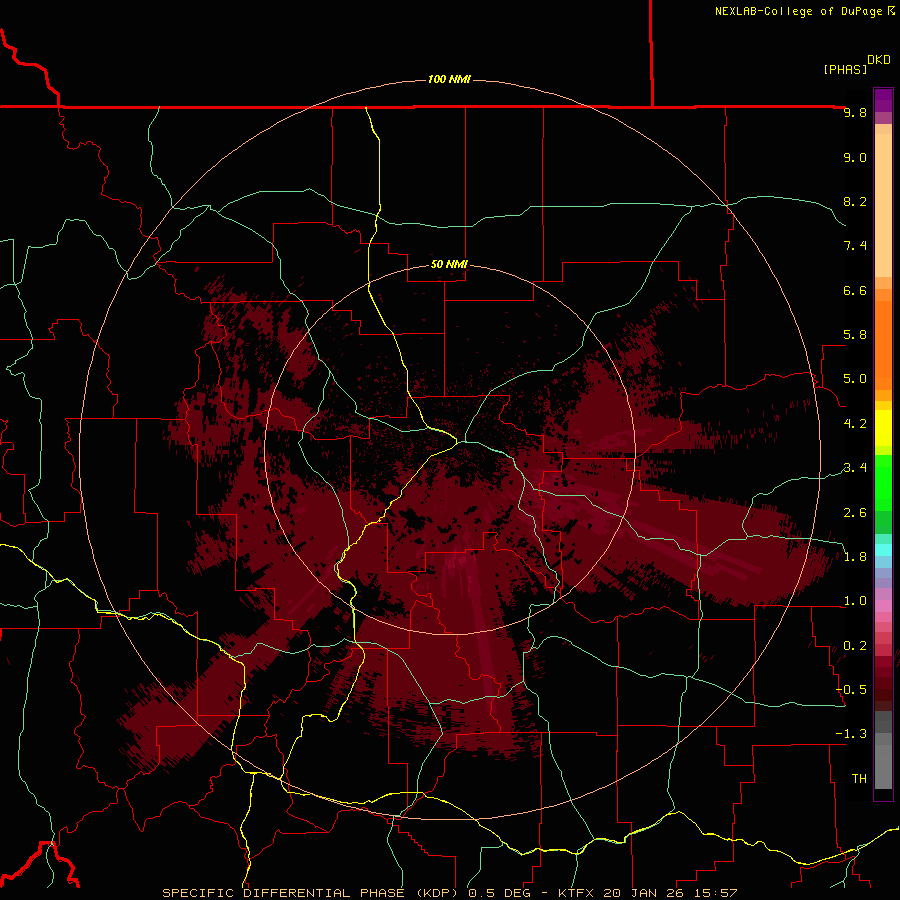
Task: Click the -0.5 legend value
Action: click(x=851, y=690)
